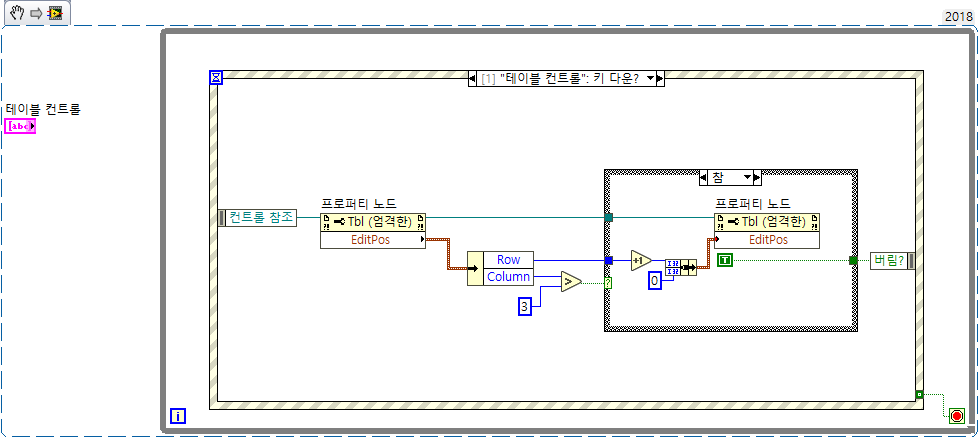Select the Increment (+1) node
The image size is (979, 438).
coord(641,260)
